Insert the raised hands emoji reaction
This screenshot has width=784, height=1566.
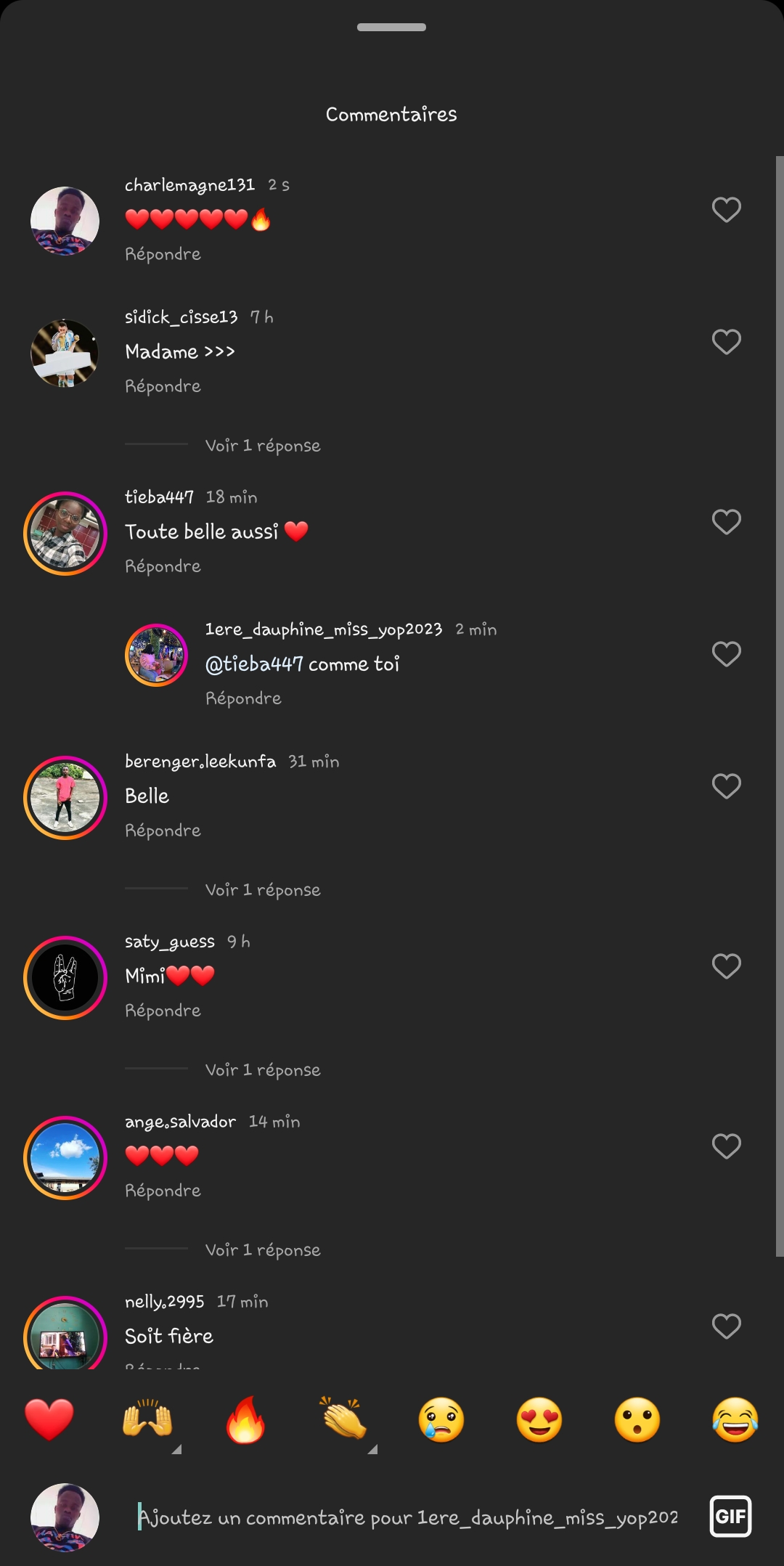pyautogui.click(x=147, y=1419)
